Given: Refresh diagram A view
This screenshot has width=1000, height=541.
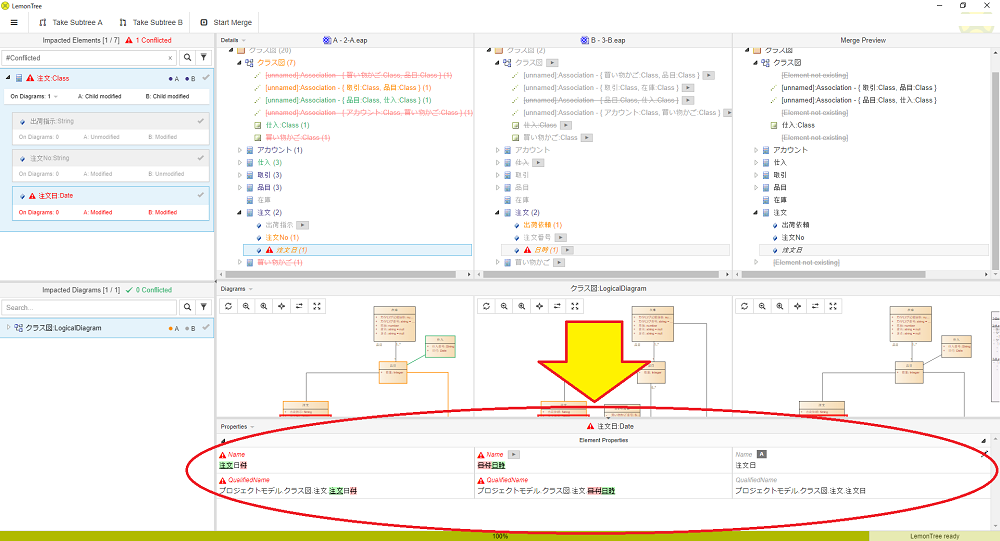Looking at the screenshot, I should [228, 306].
